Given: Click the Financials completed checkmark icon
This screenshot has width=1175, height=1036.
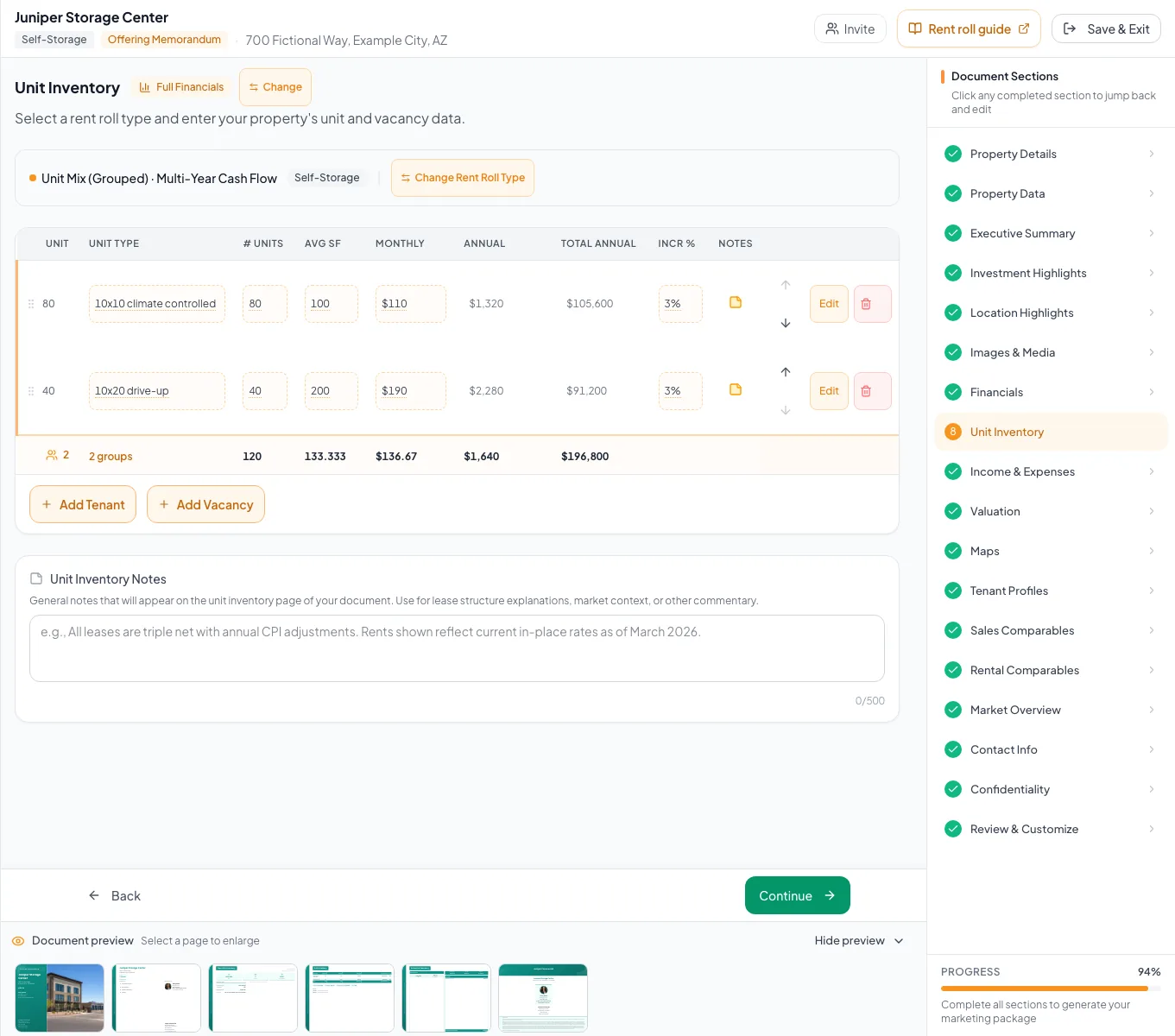Looking at the screenshot, I should click(x=953, y=392).
